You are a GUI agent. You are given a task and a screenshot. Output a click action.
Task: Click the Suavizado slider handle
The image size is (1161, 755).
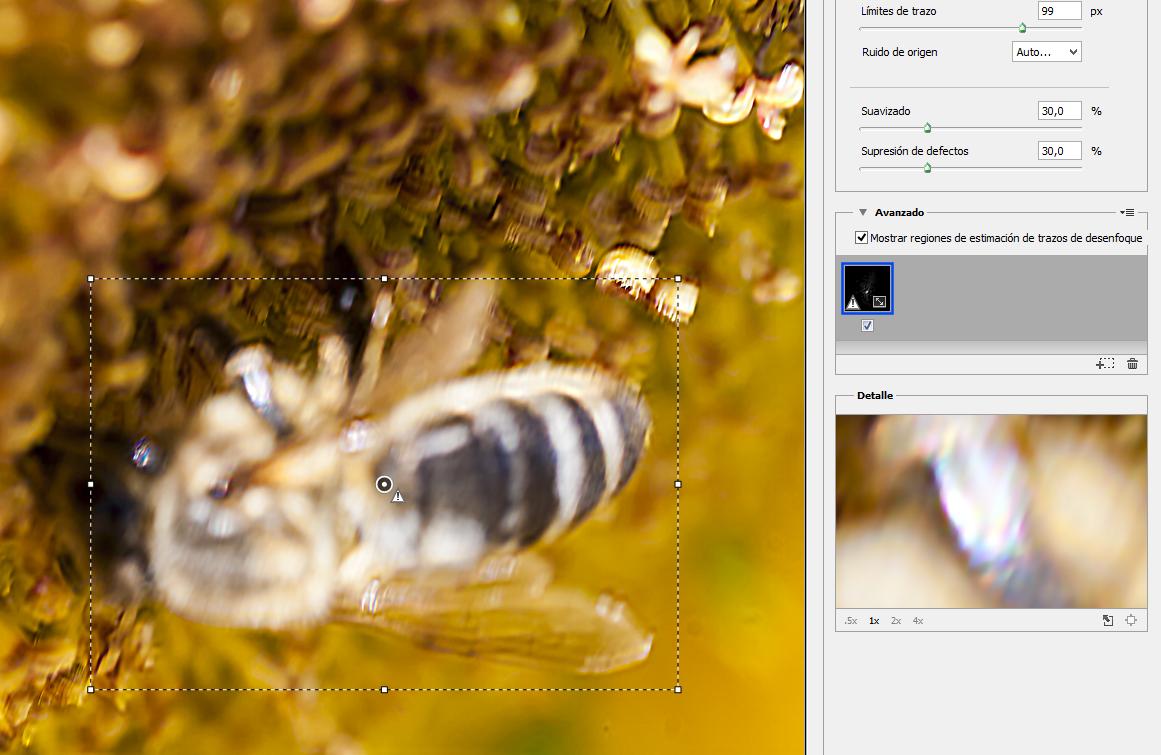coord(927,128)
